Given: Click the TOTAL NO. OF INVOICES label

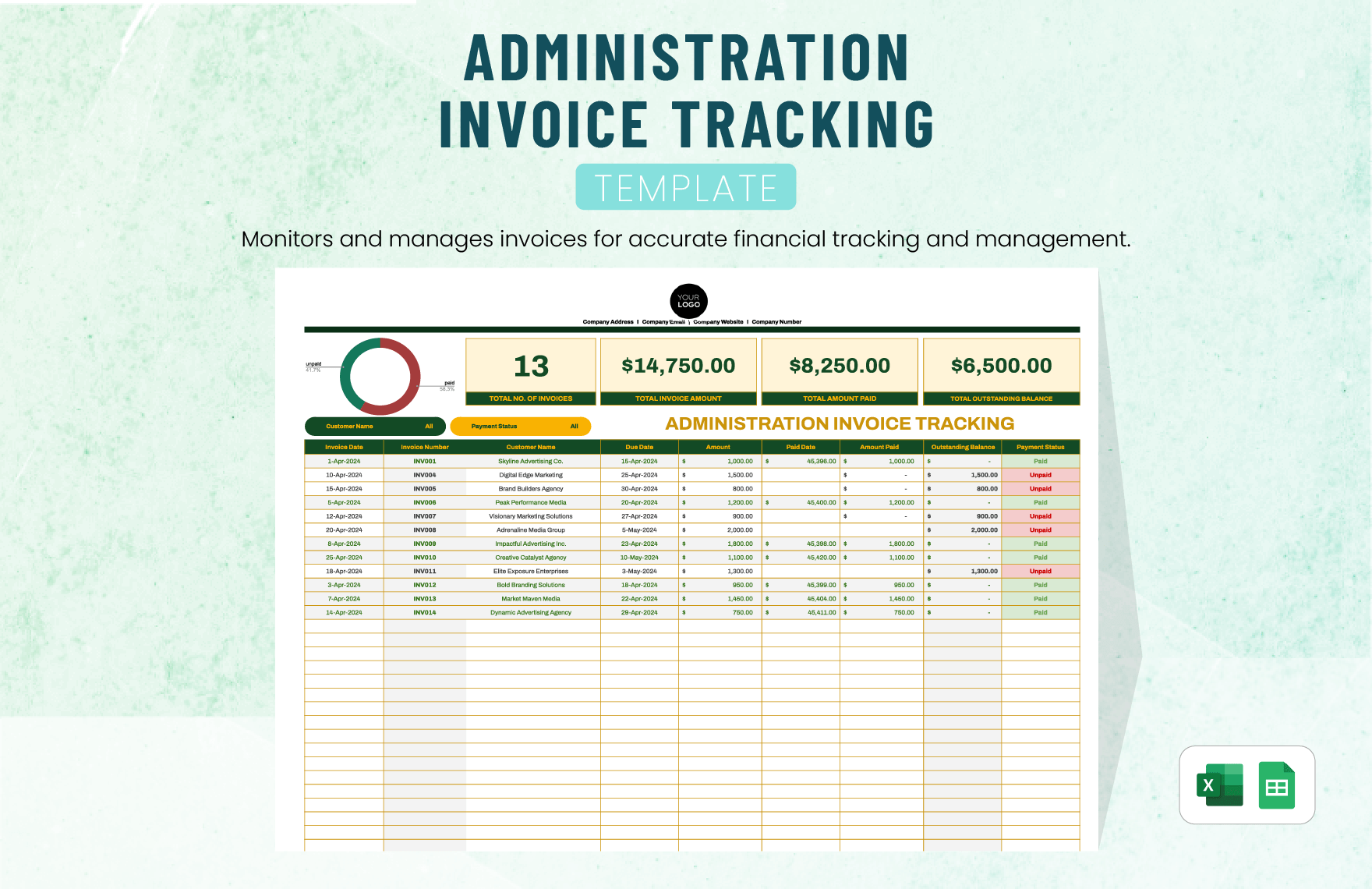Looking at the screenshot, I should tap(531, 398).
